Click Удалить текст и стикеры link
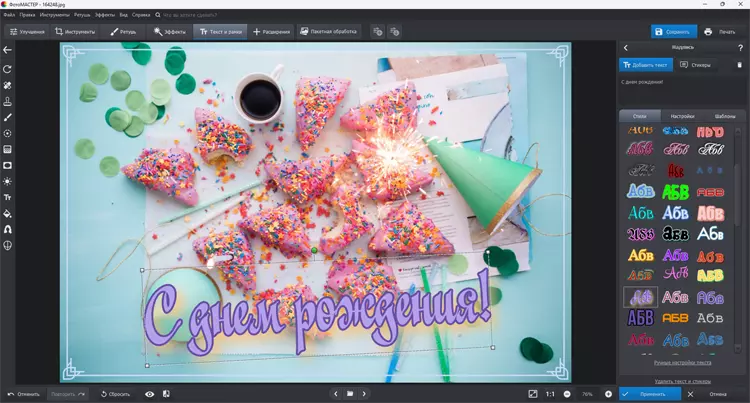Screen dimensions: 750x403 (x=683, y=381)
